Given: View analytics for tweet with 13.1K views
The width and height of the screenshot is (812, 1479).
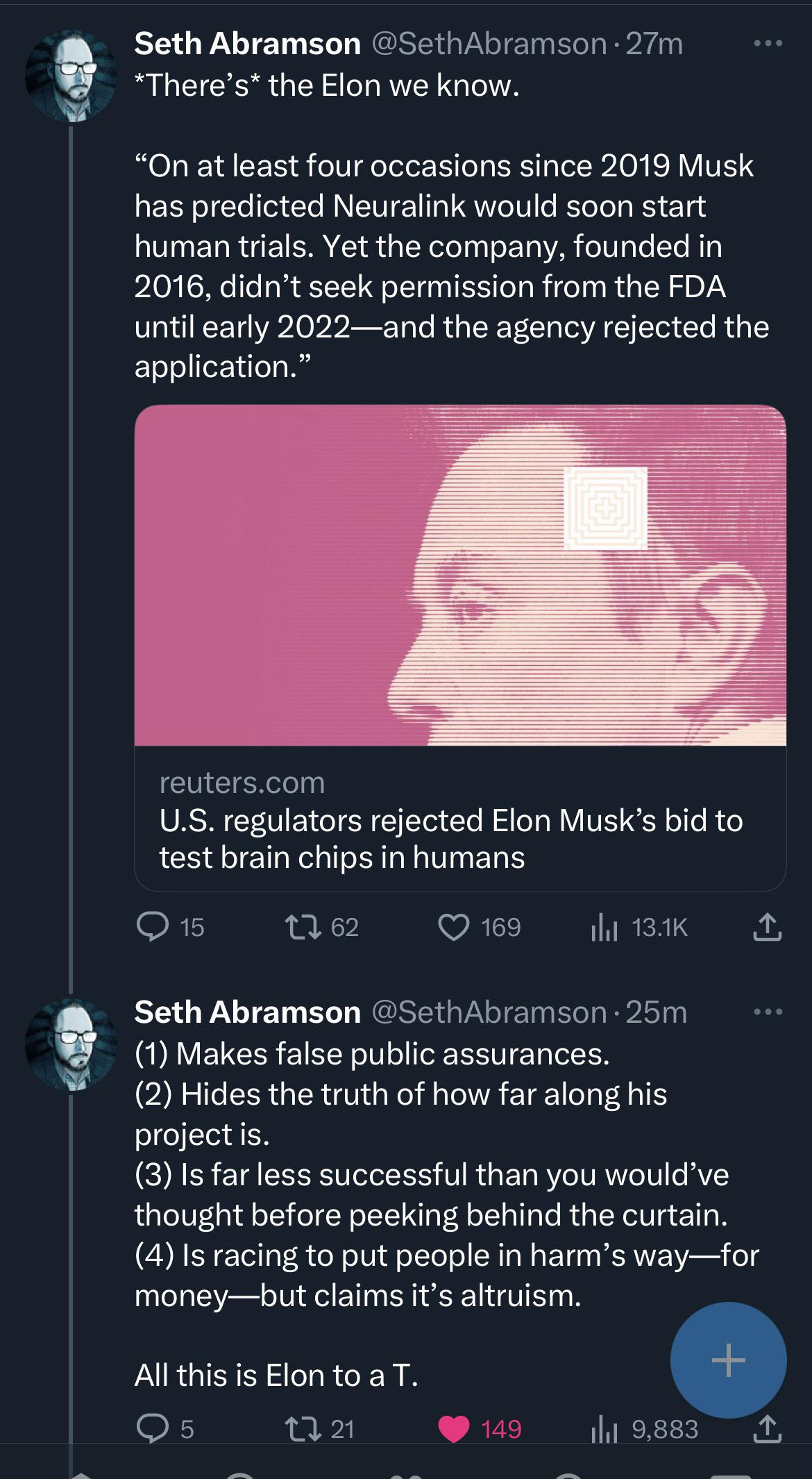Looking at the screenshot, I should tap(604, 927).
